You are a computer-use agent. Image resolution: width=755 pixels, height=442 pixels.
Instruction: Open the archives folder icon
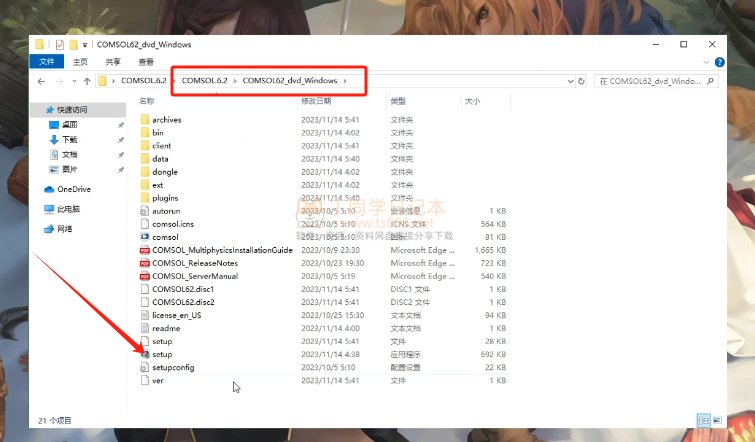pyautogui.click(x=145, y=119)
